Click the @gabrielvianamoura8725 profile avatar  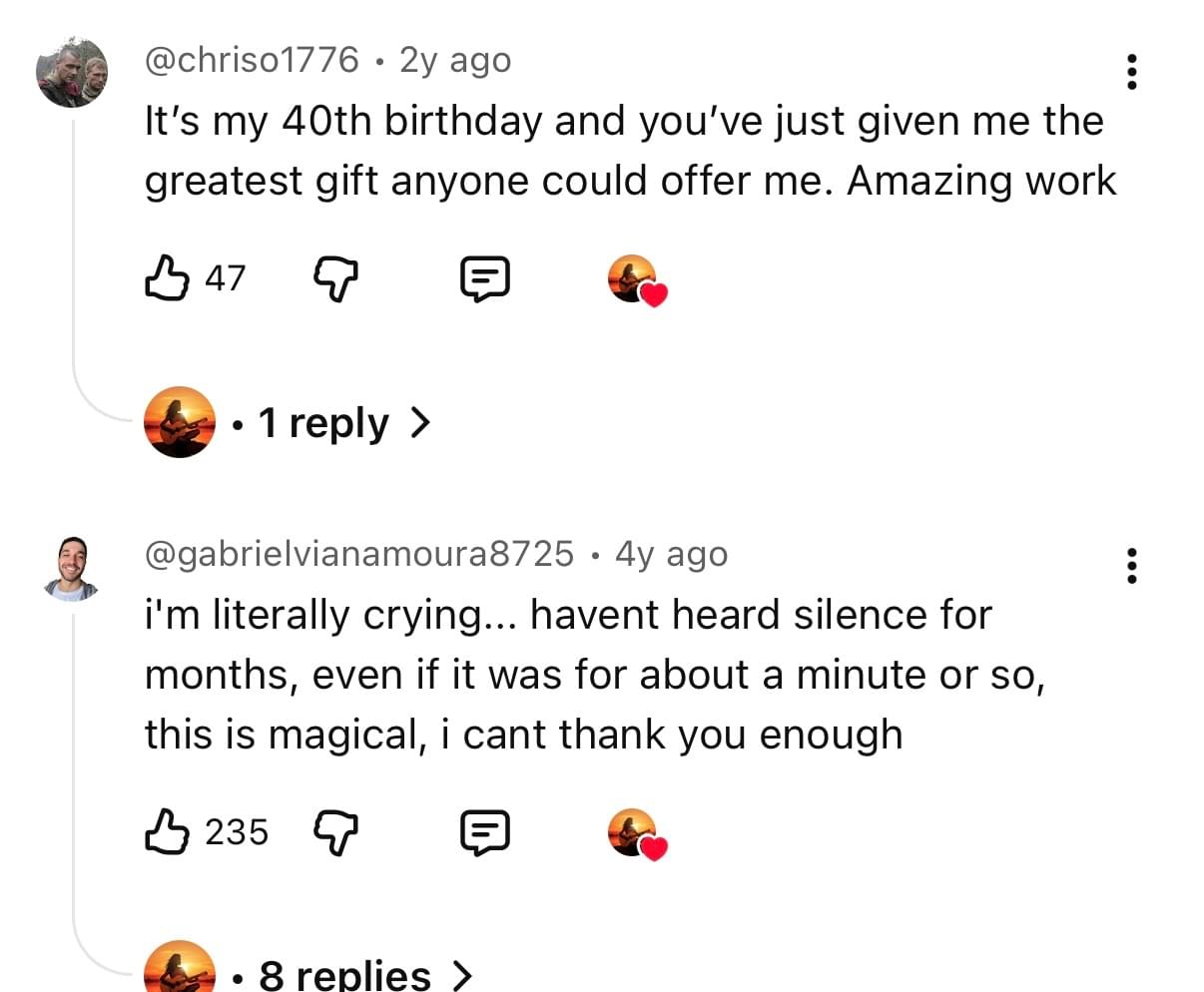tap(72, 570)
